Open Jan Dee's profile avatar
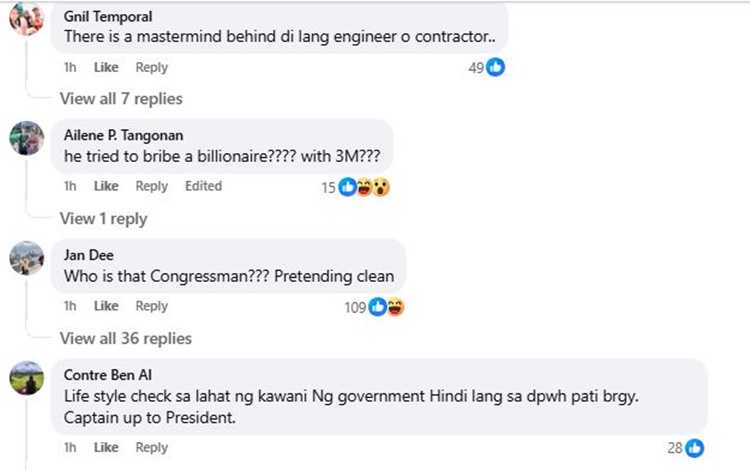This screenshot has width=750, height=470. (x=27, y=258)
